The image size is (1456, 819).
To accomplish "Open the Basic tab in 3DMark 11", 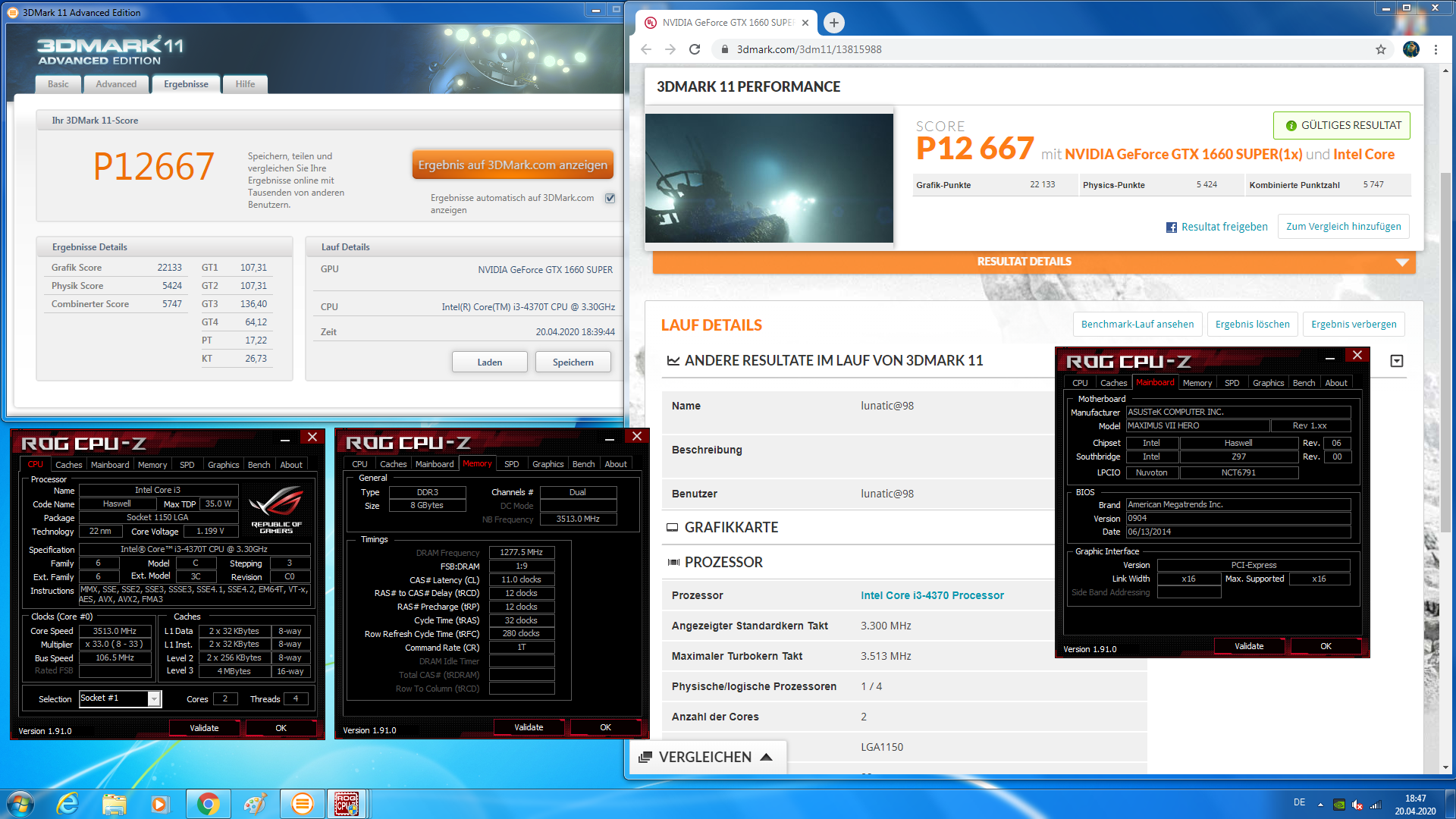I will click(58, 84).
